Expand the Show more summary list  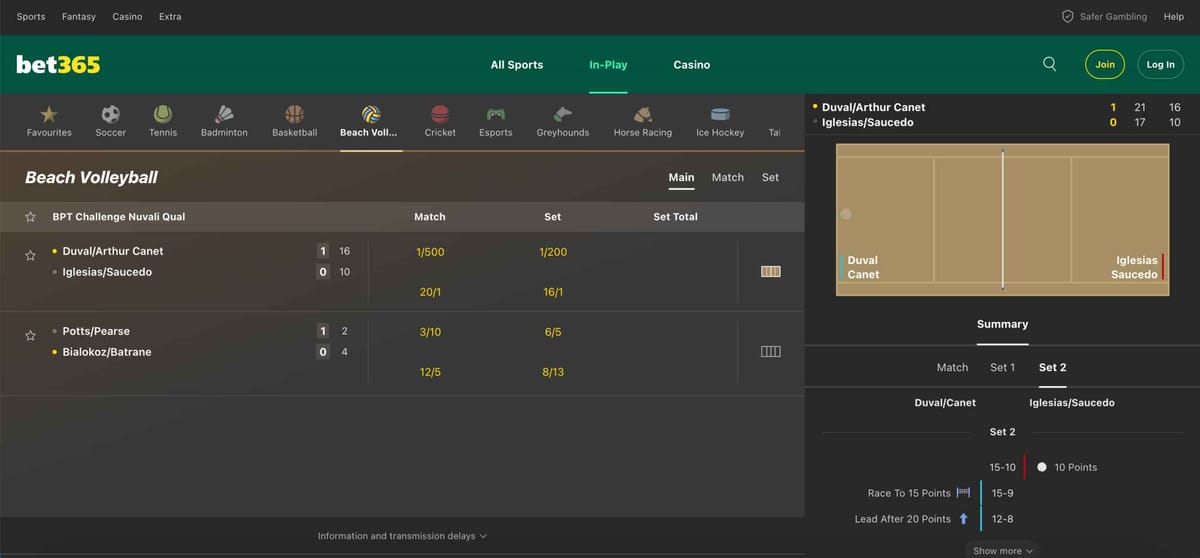(x=1002, y=550)
